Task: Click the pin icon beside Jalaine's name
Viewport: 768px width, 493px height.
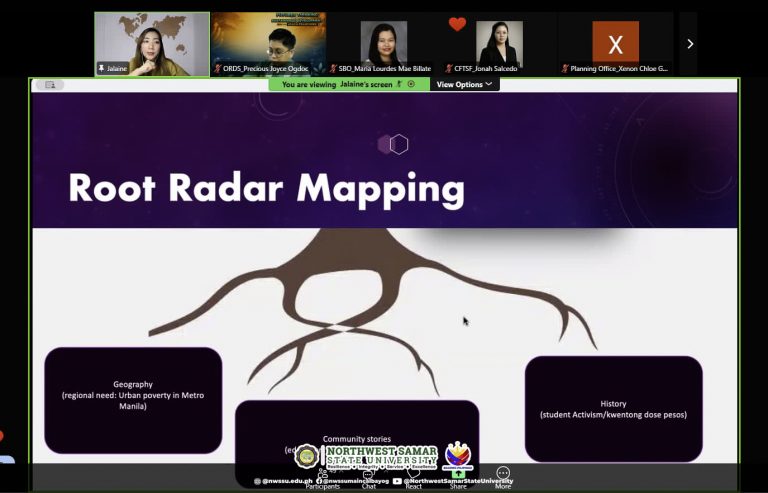Action: (101, 69)
